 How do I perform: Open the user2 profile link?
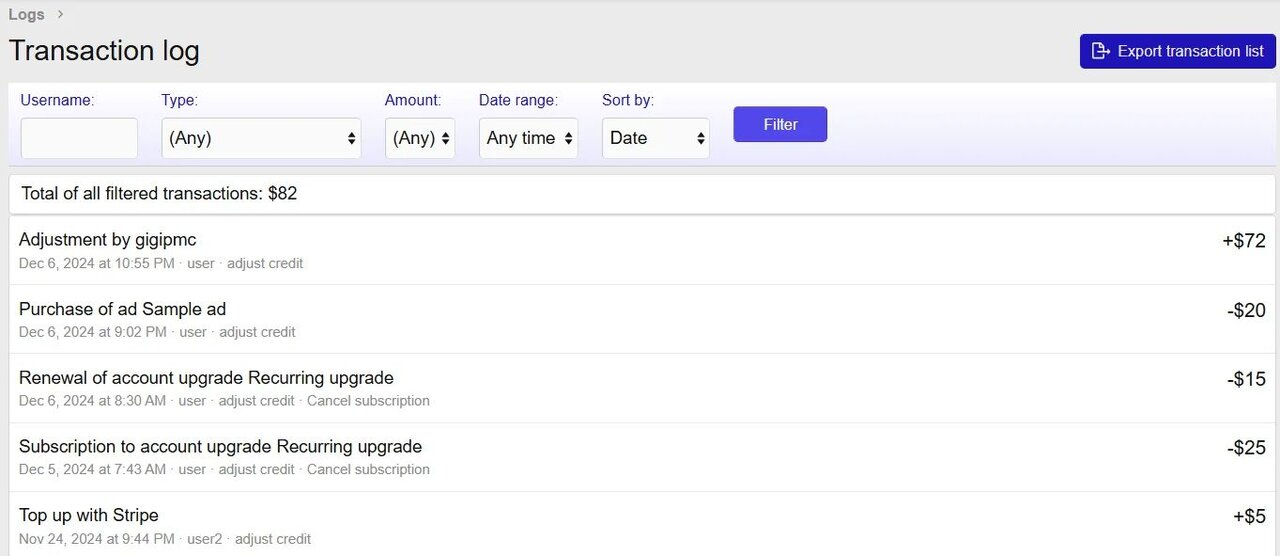pyautogui.click(x=204, y=539)
